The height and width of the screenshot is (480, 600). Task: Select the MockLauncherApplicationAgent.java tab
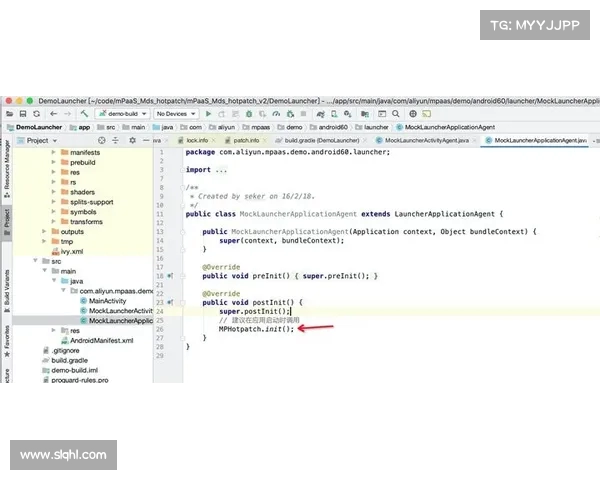536,140
